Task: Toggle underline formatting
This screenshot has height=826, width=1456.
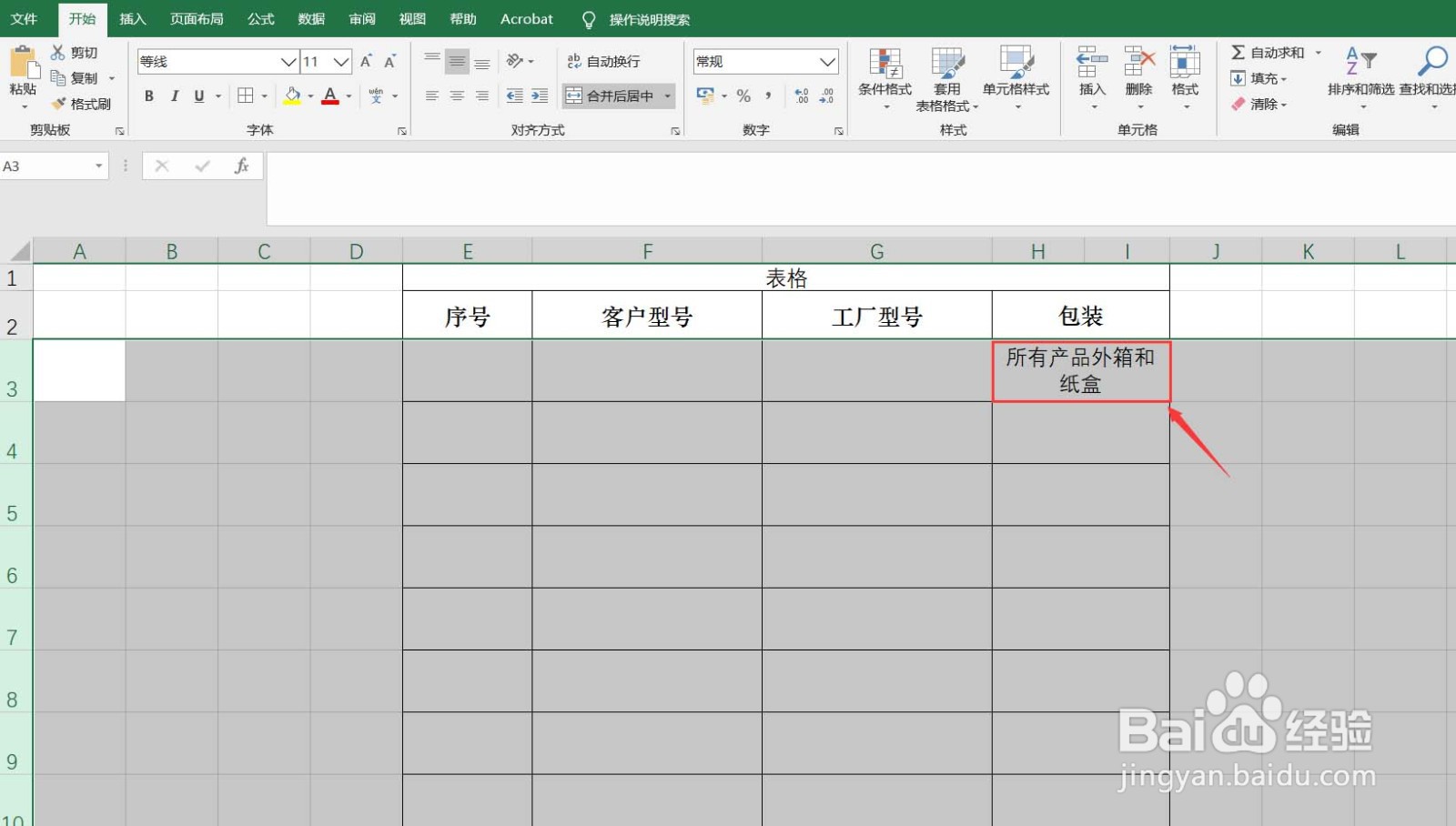Action: 197,96
